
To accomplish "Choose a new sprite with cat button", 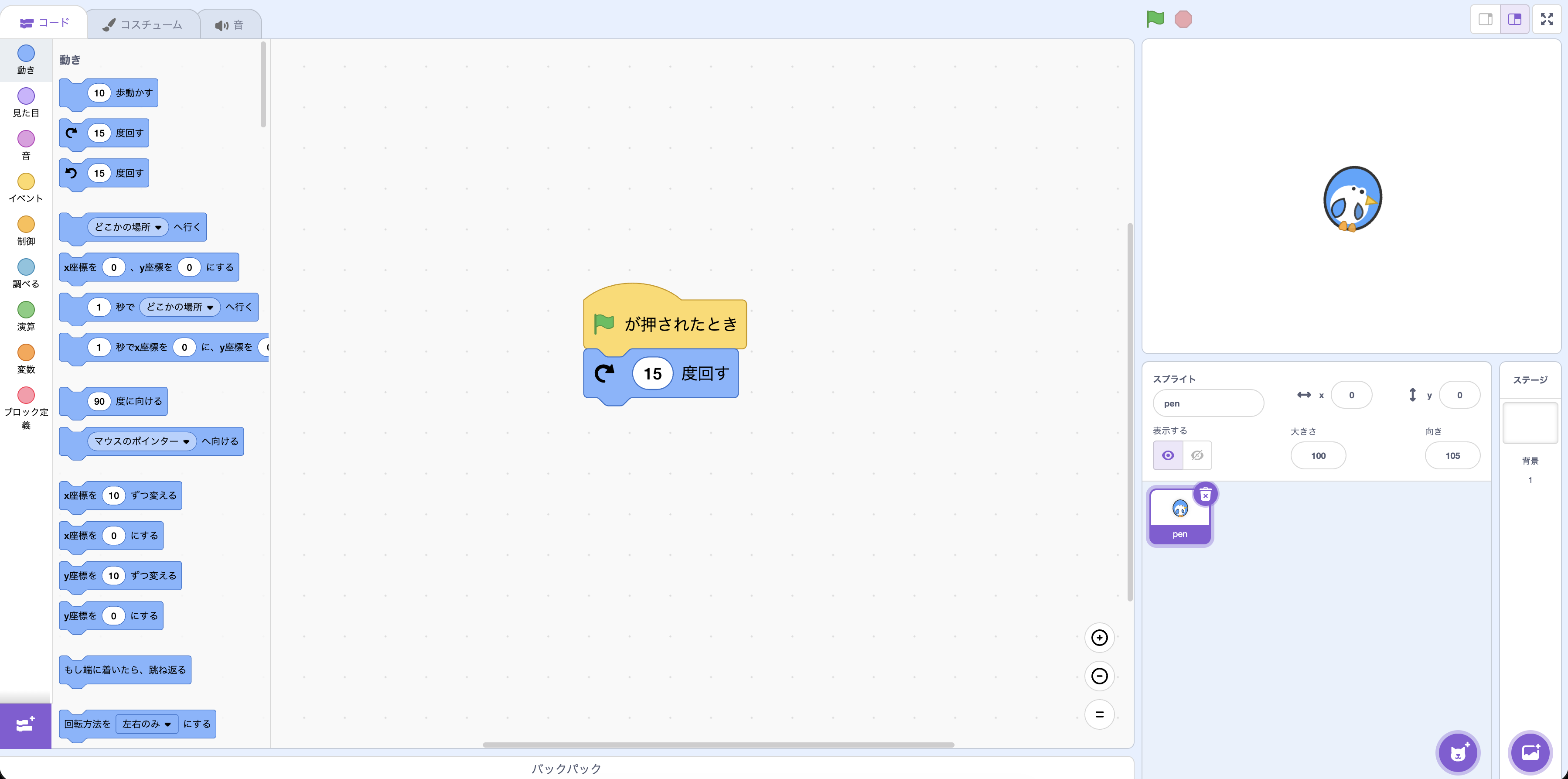I will pos(1458,753).
